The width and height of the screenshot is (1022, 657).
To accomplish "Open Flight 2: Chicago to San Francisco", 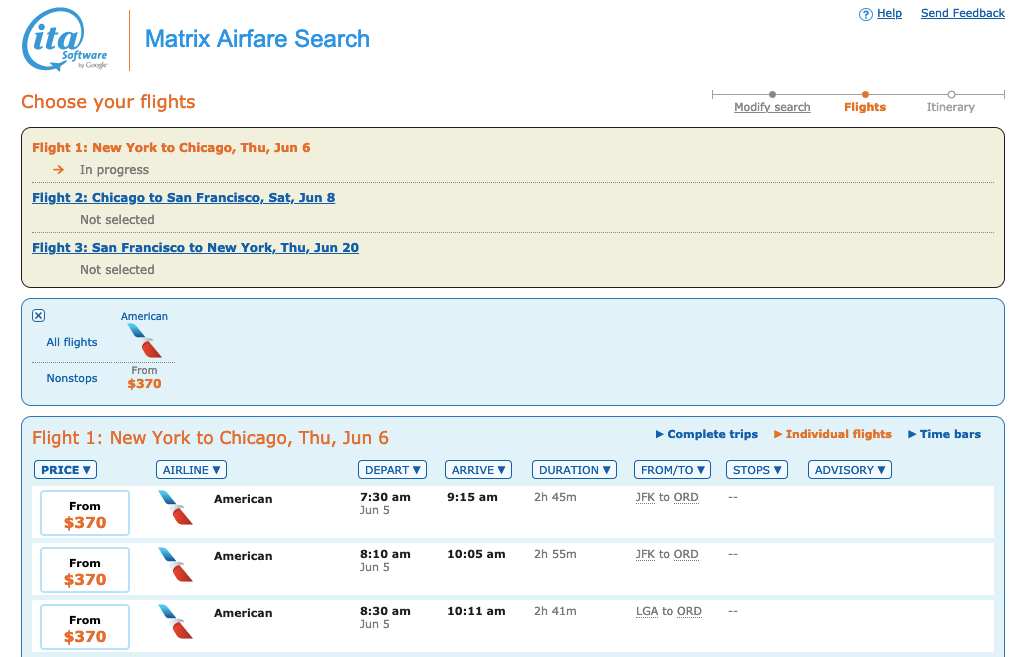I will pyautogui.click(x=183, y=197).
